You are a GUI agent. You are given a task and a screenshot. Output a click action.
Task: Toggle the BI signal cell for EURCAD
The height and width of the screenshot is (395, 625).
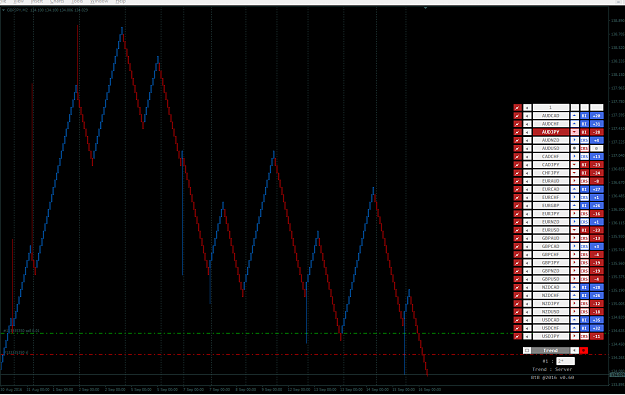(584, 189)
